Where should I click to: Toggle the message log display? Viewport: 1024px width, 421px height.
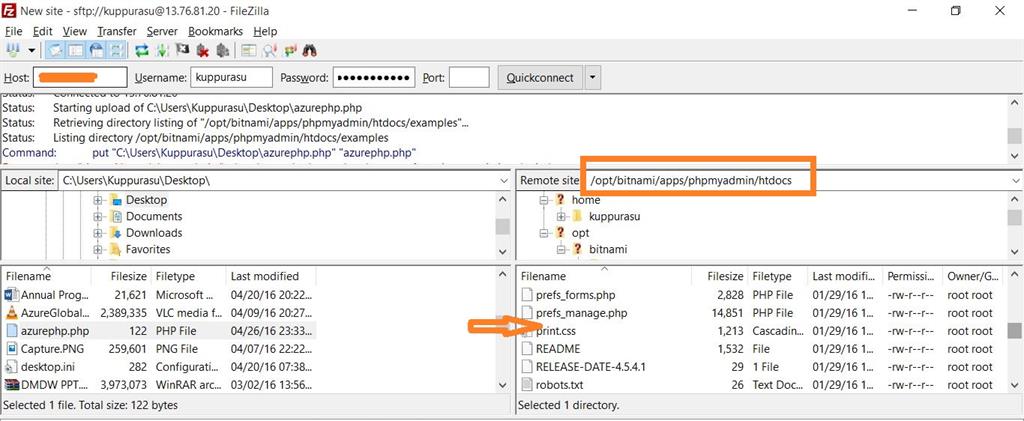[56, 50]
